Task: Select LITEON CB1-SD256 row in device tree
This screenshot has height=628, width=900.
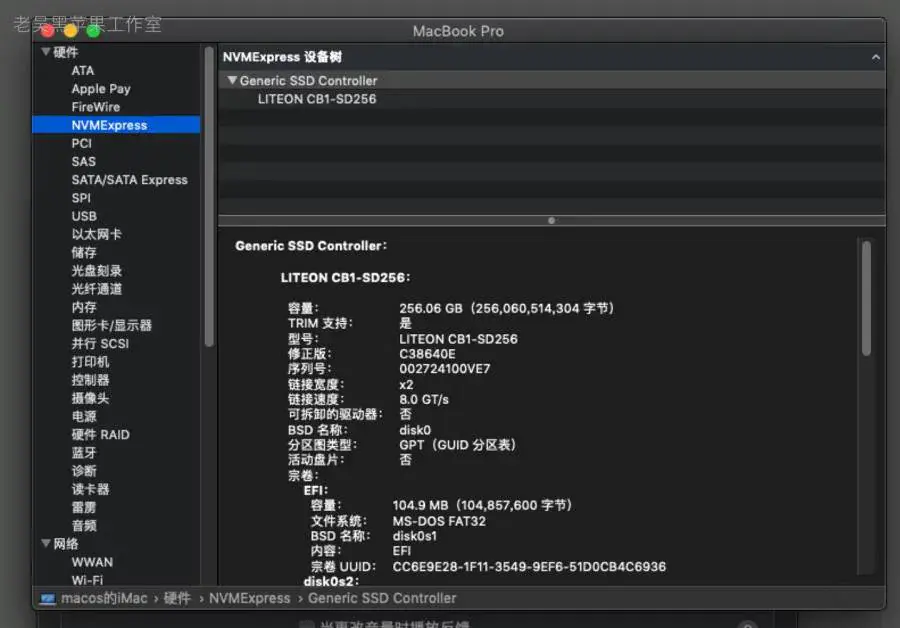Action: [x=551, y=99]
